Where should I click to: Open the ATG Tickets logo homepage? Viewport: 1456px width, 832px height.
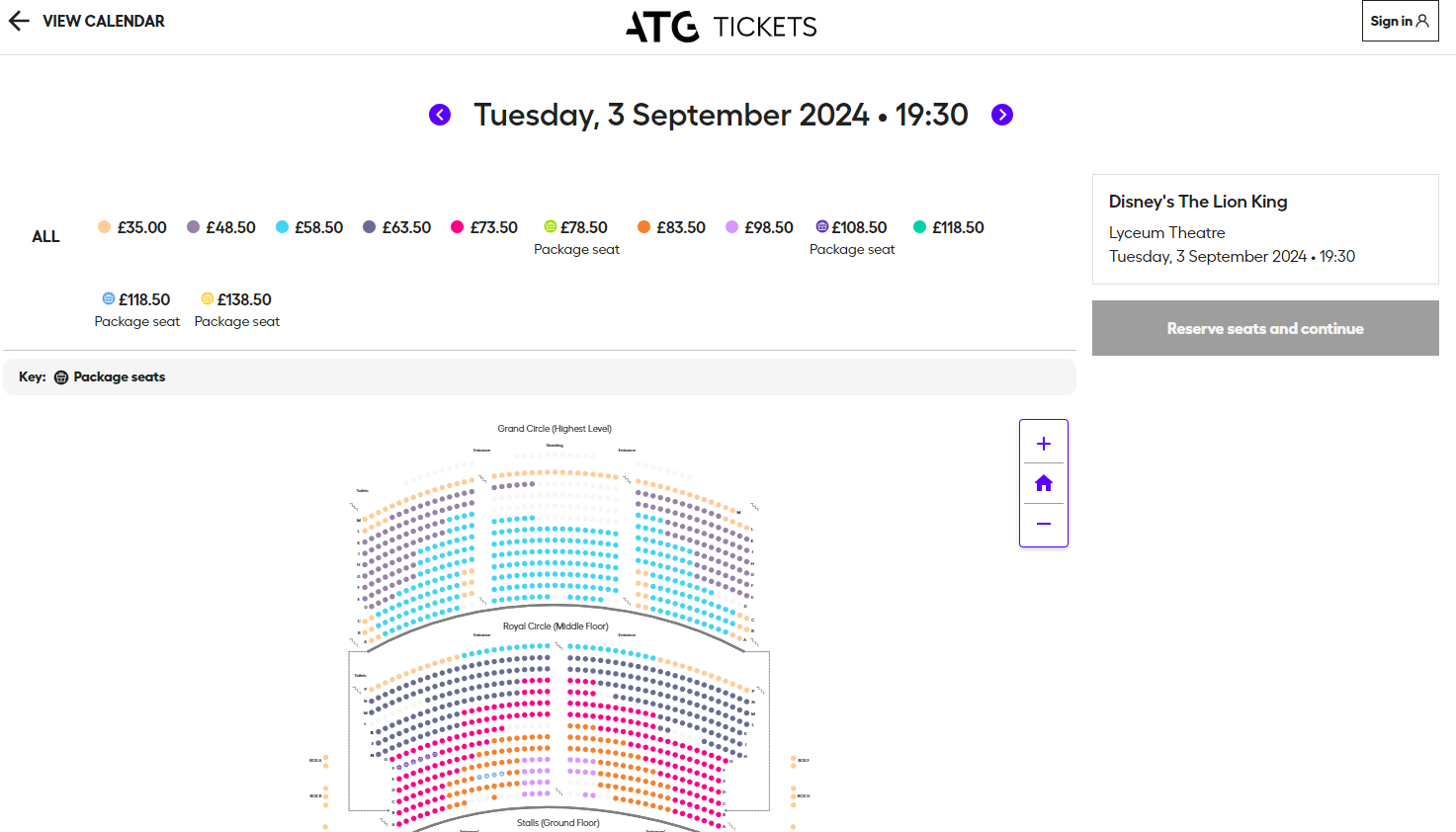point(722,27)
